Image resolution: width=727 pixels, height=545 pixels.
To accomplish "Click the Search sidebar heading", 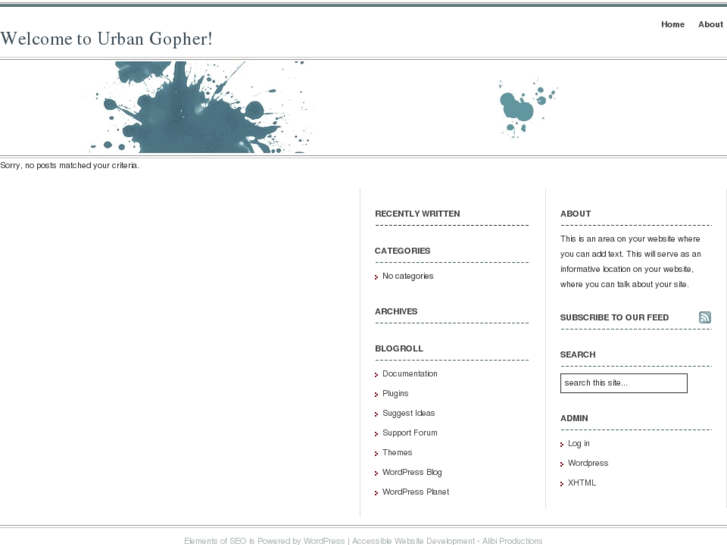I will pos(578,355).
